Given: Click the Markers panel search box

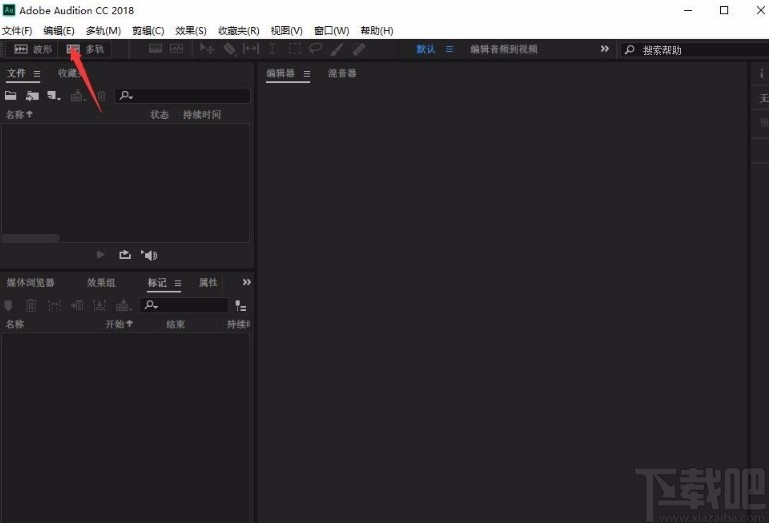Looking at the screenshot, I should pyautogui.click(x=184, y=305).
